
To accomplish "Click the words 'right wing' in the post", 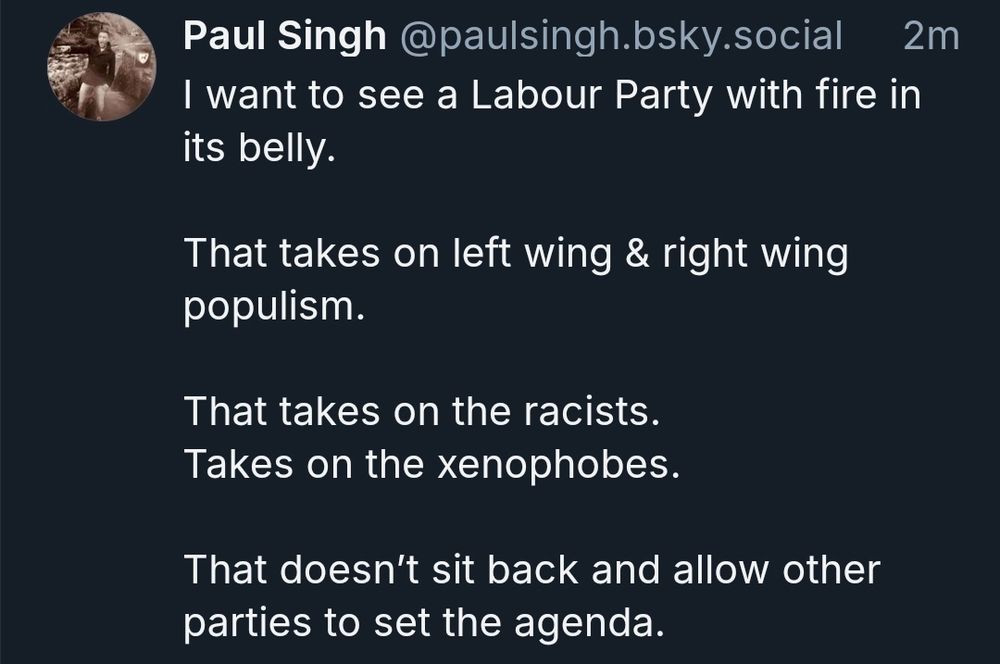I will tap(756, 255).
